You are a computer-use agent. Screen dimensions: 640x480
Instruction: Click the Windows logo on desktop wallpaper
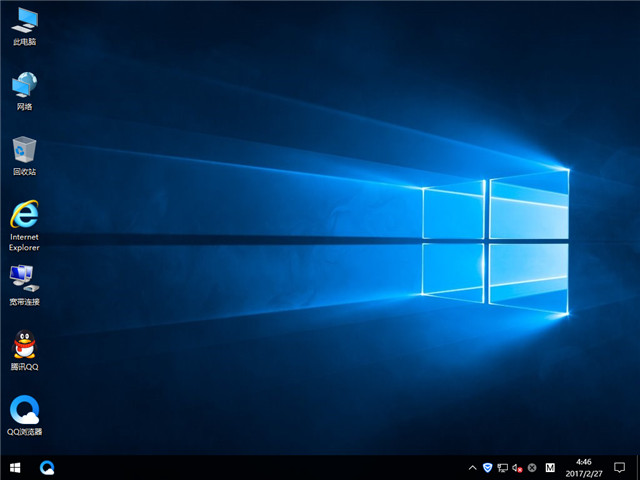495,240
